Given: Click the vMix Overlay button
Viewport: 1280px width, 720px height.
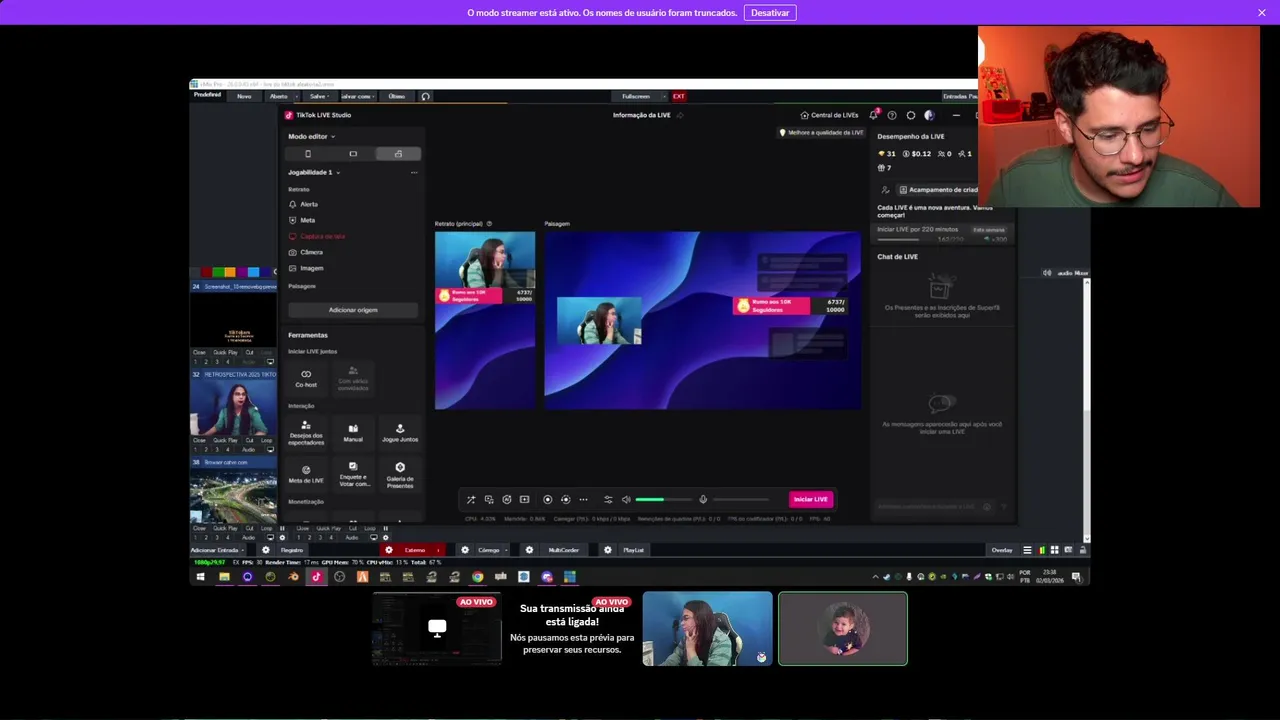Looking at the screenshot, I should point(1001,550).
